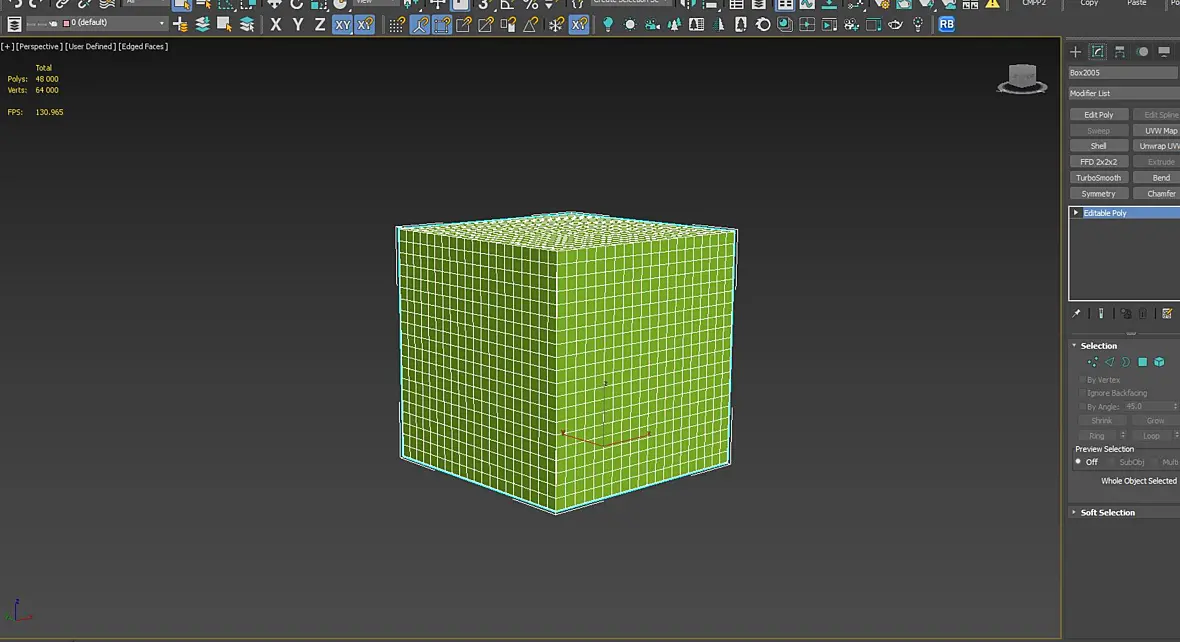Screen dimensions: 1180x642
Task: Click the circular arrow refresh icon
Action: (x=762, y=25)
